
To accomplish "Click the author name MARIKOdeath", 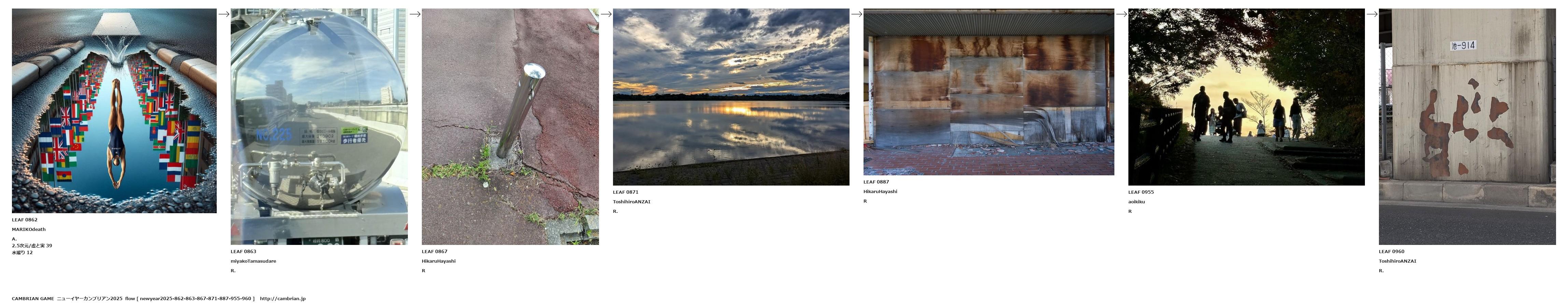I will pos(29,229).
